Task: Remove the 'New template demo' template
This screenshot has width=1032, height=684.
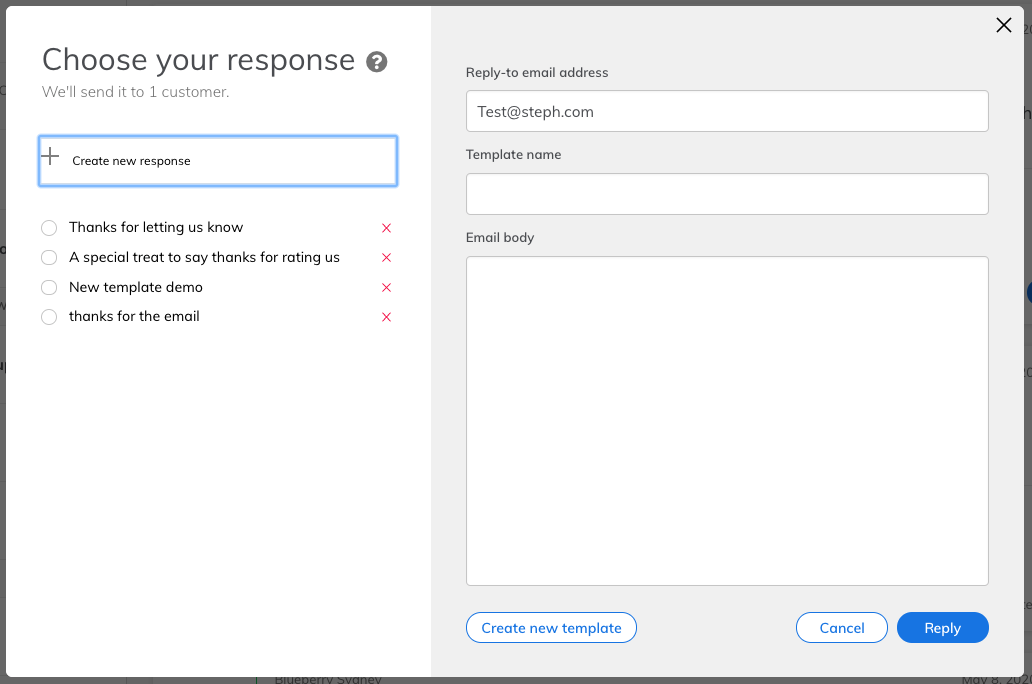Action: (386, 288)
